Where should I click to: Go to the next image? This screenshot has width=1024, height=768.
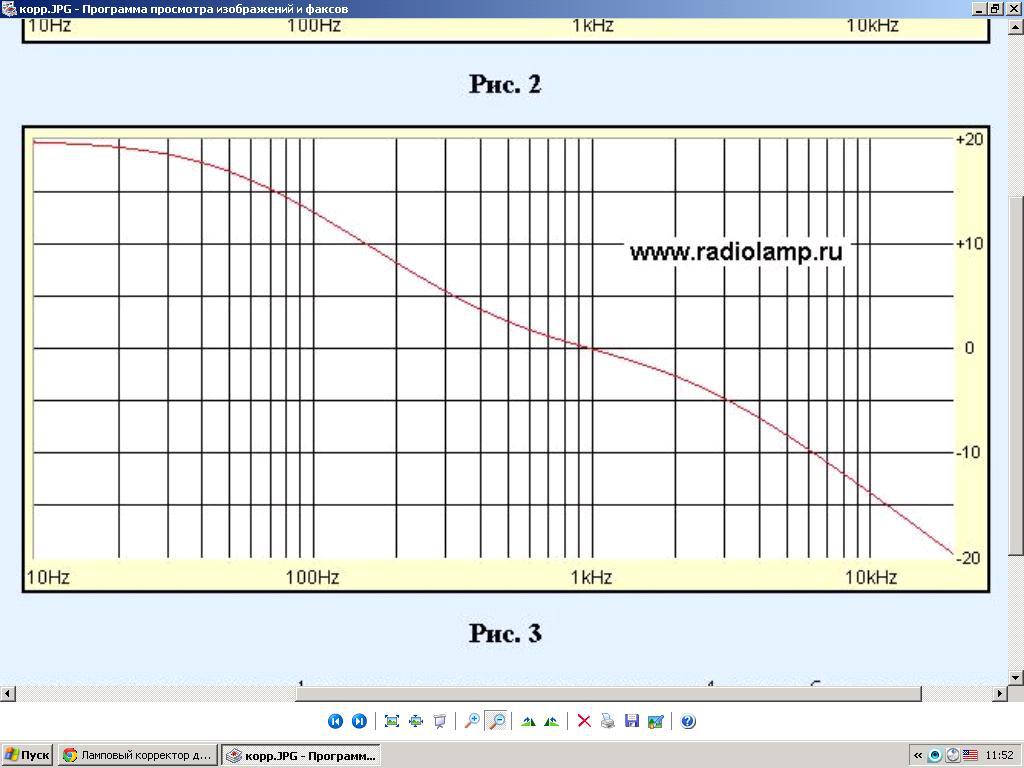click(x=359, y=721)
